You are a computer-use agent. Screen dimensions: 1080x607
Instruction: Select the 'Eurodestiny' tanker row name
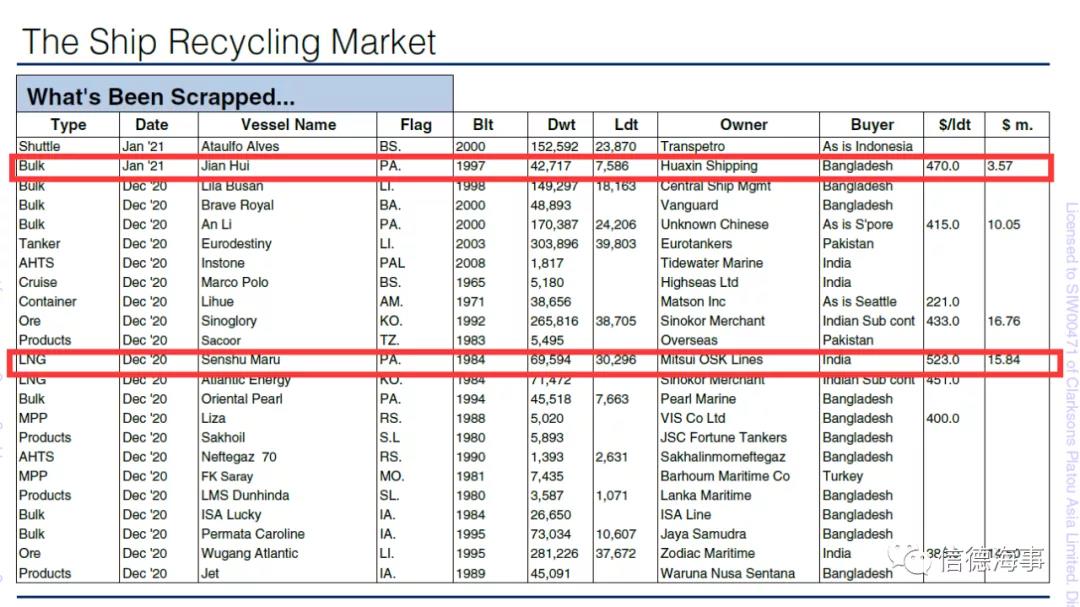pos(236,243)
